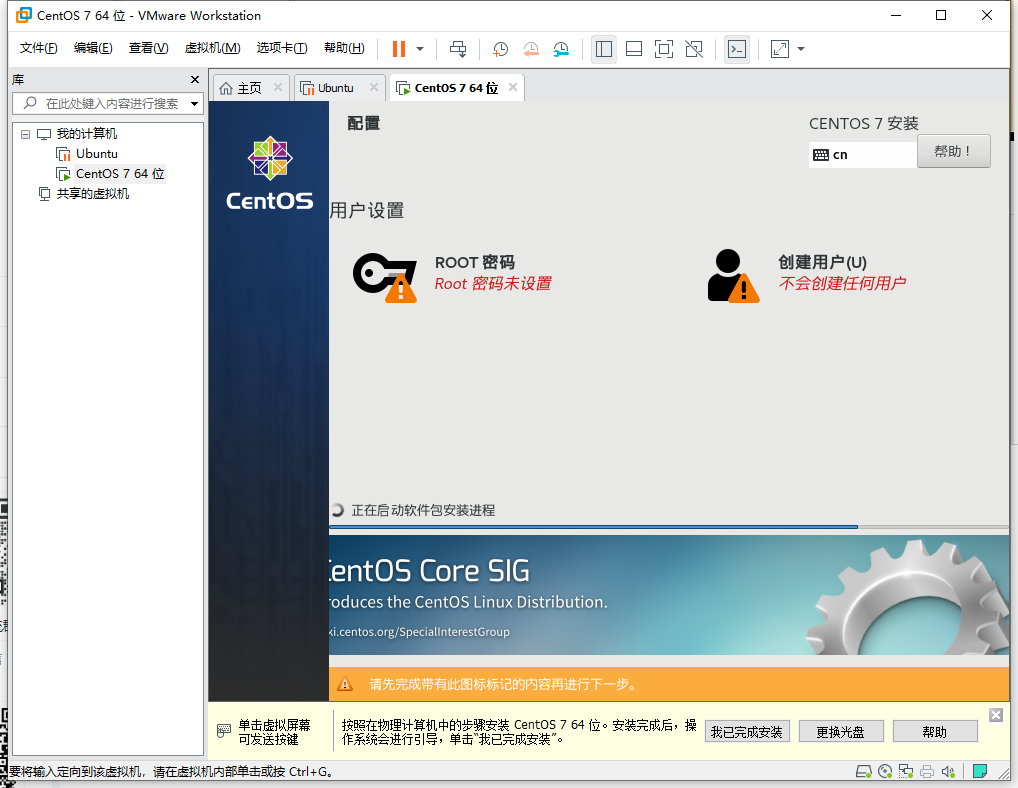This screenshot has height=788, width=1018.
Task: Open the 选项卡(T) menu
Action: [282, 48]
